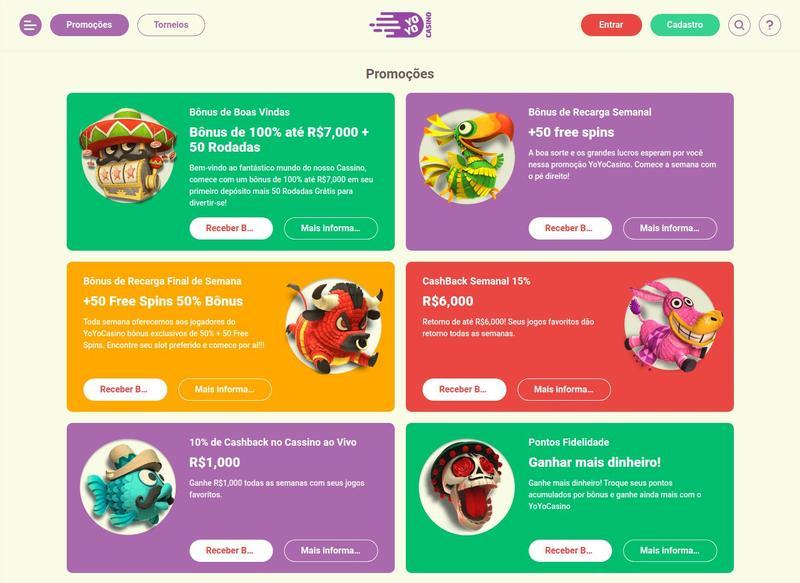This screenshot has width=800, height=583.
Task: Click the red bull piñata image
Action: click(x=334, y=325)
